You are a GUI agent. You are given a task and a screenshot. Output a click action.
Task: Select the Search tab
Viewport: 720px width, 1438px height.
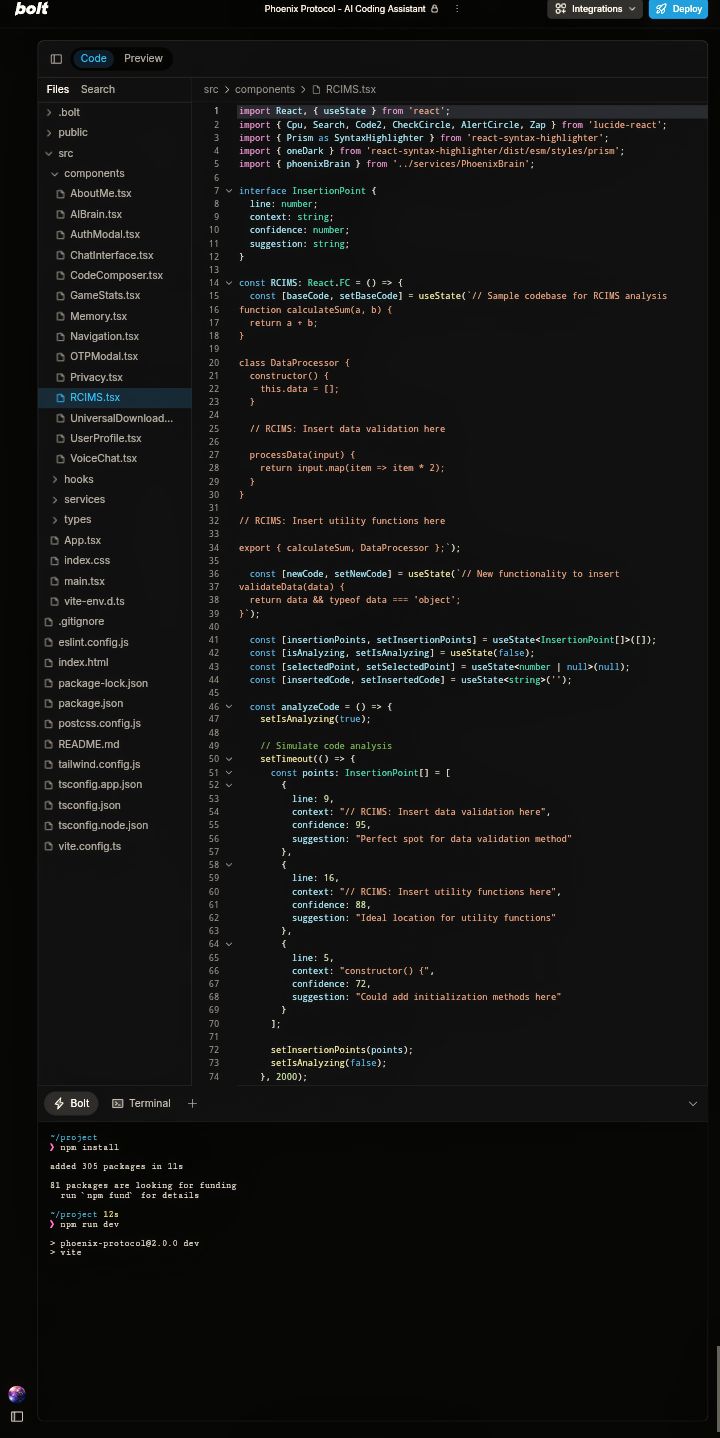pos(98,89)
